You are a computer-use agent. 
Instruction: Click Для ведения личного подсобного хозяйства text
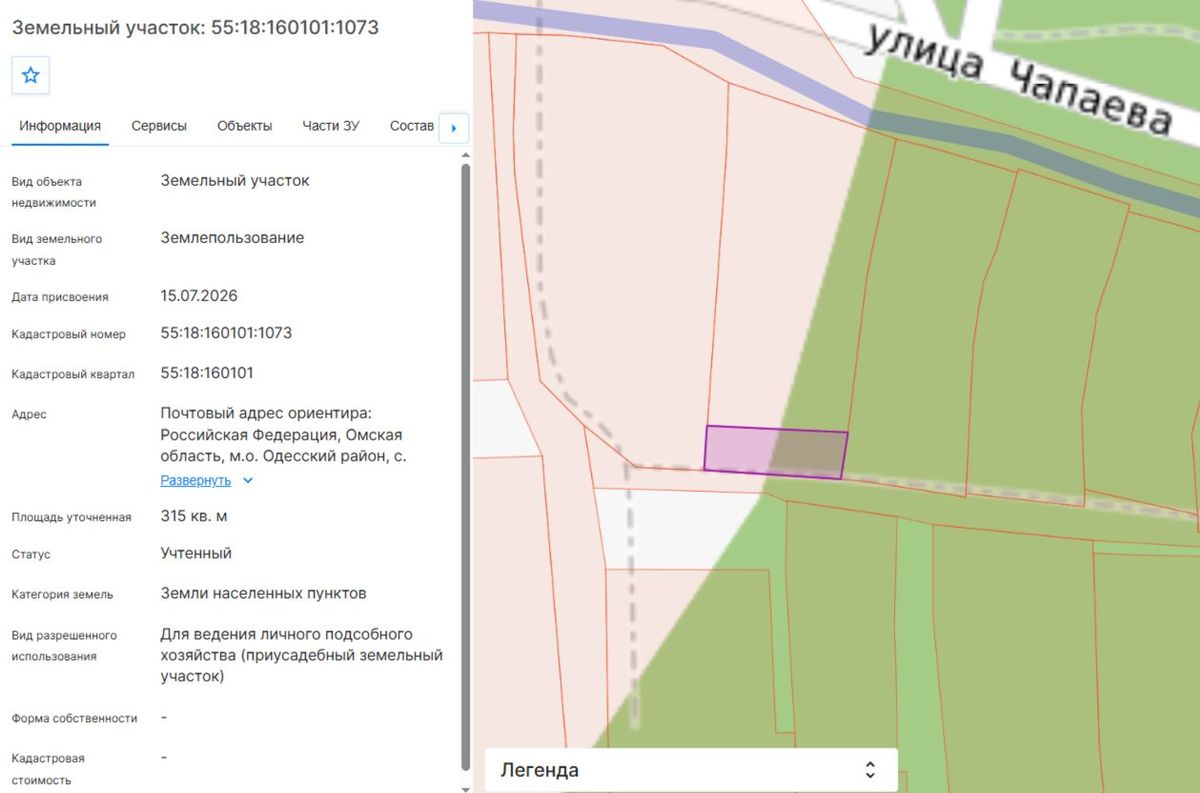301,655
